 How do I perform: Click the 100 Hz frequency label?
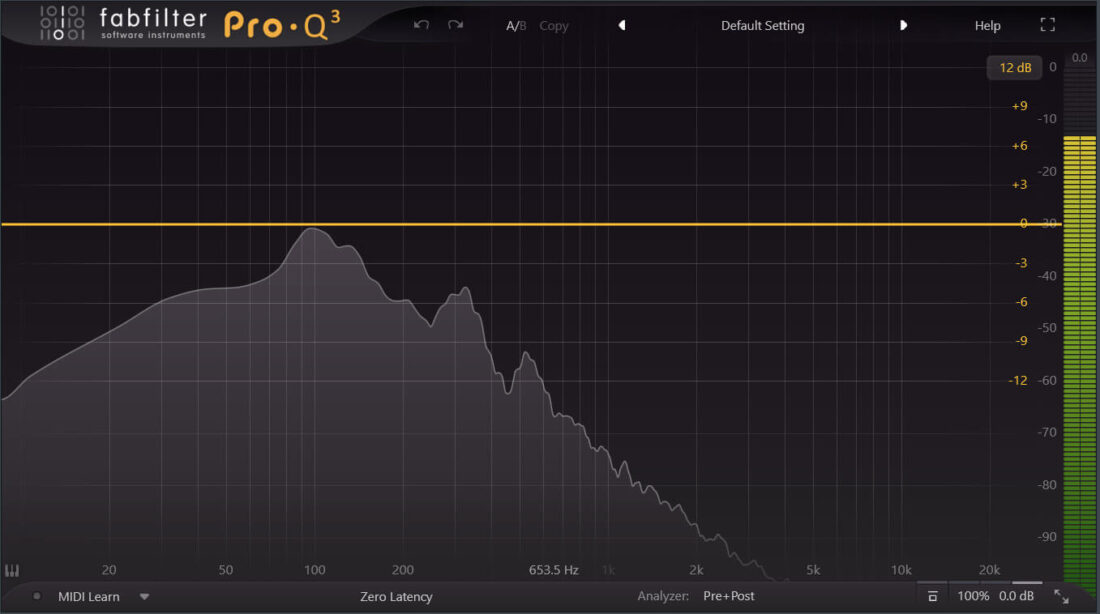point(314,570)
